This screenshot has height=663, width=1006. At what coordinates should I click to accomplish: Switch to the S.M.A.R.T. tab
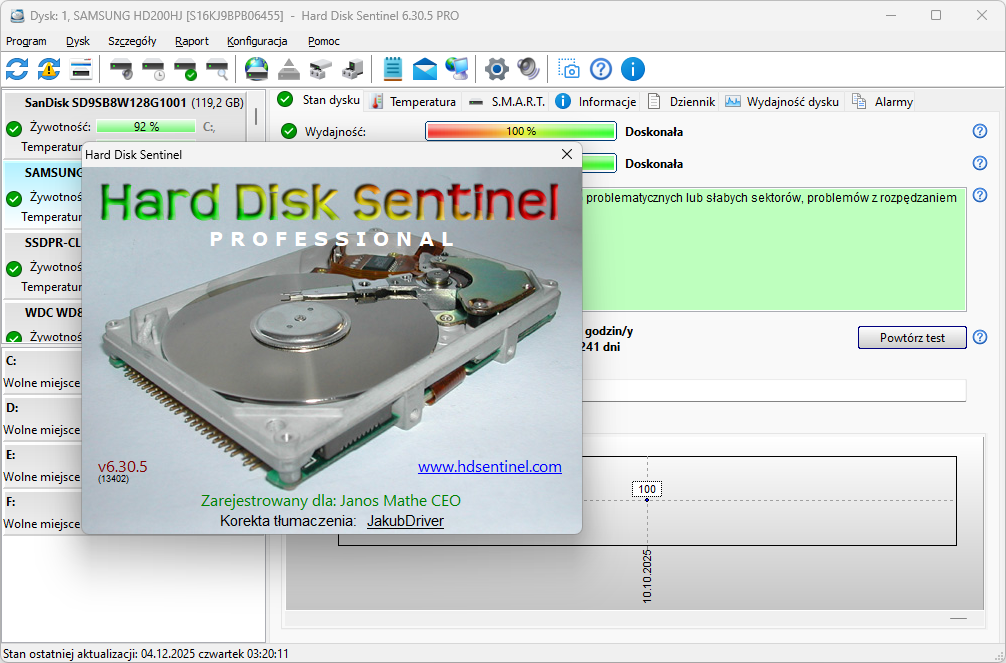point(507,101)
